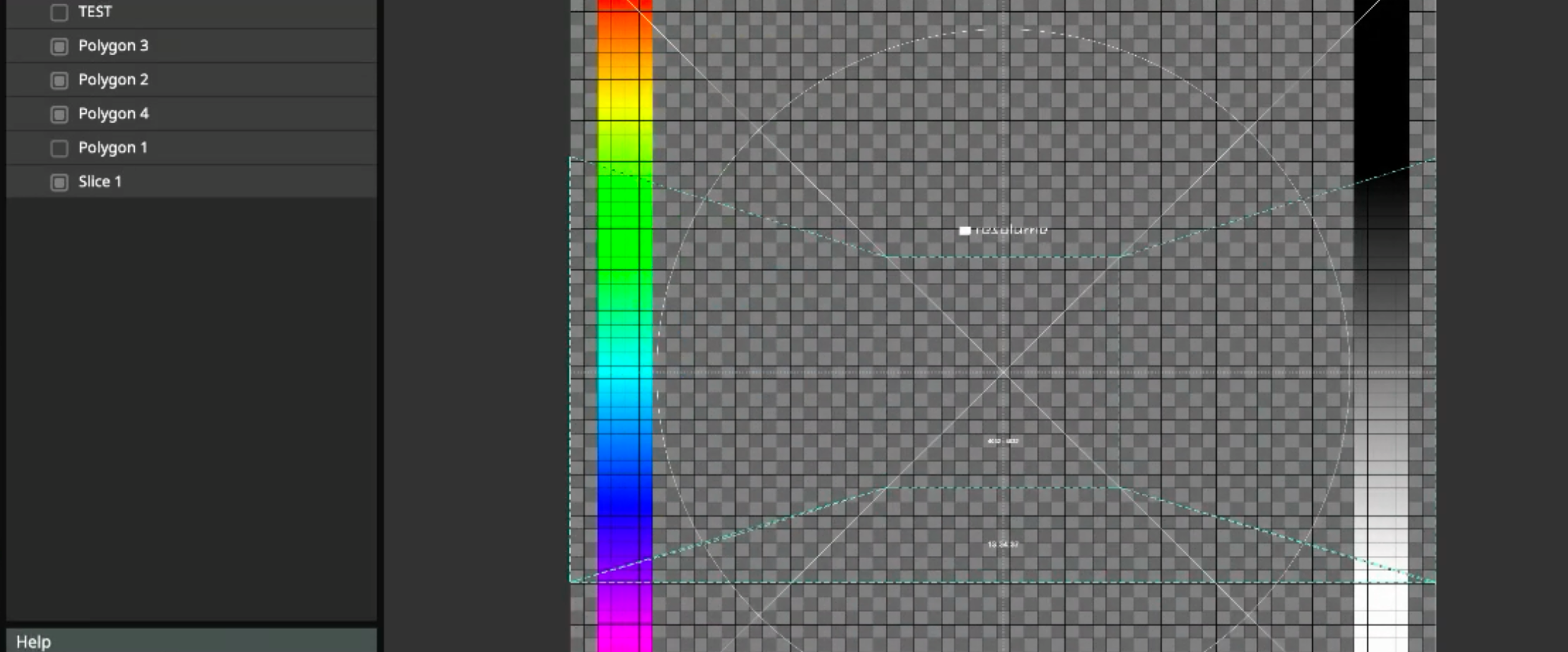The width and height of the screenshot is (1568, 652).
Task: Disable the Polygon 4 checkbox
Action: (59, 115)
